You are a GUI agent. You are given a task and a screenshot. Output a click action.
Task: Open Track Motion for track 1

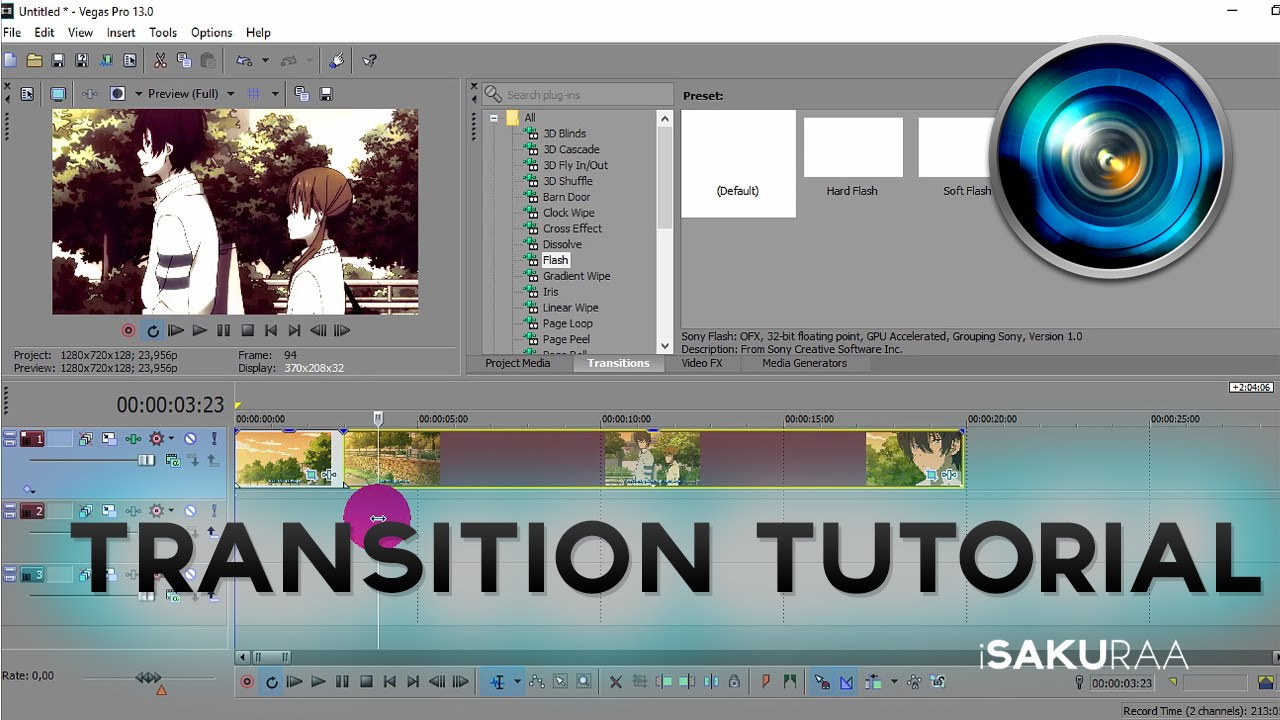(x=109, y=439)
